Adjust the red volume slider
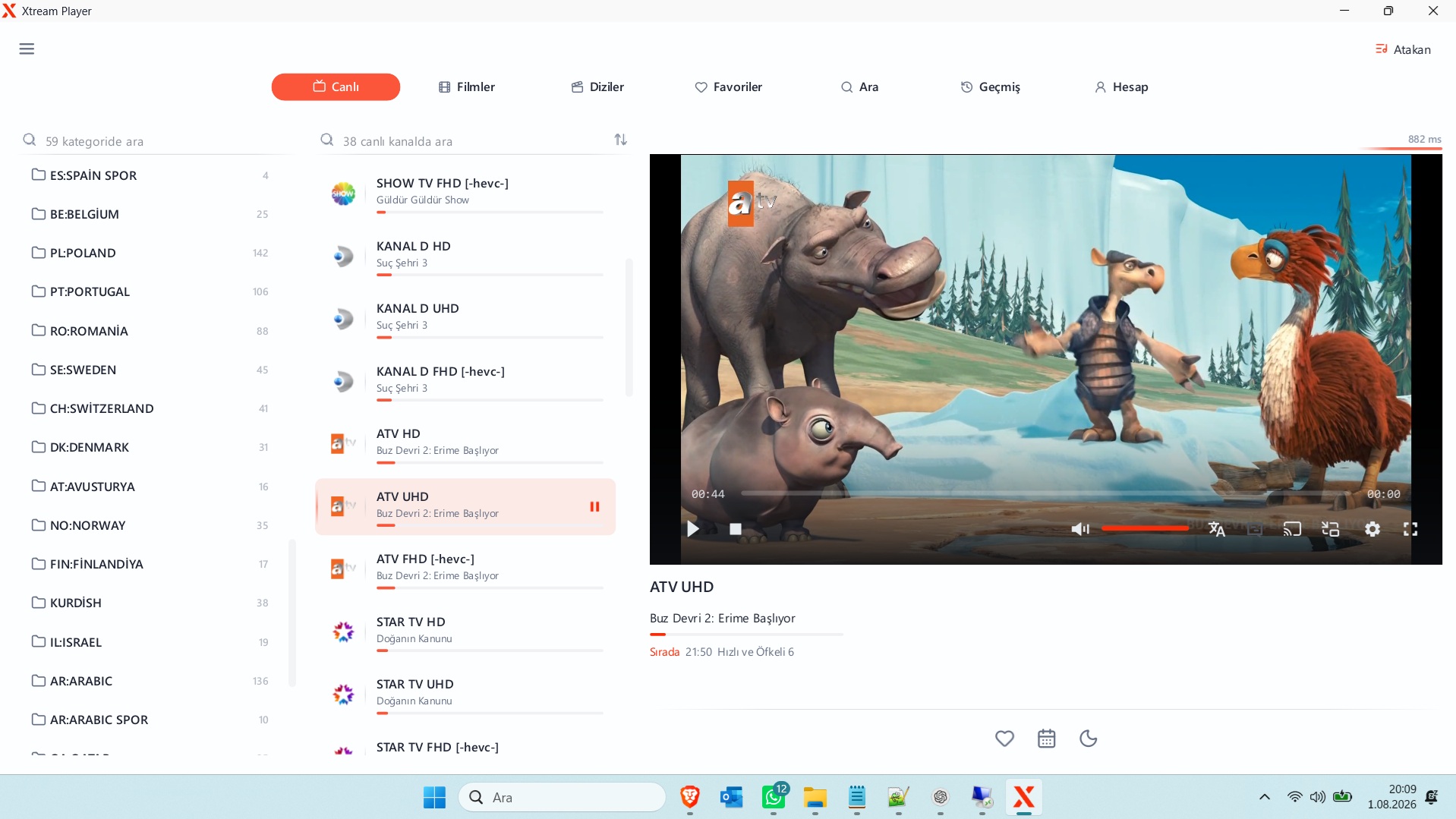This screenshot has height=819, width=1456. [1145, 528]
